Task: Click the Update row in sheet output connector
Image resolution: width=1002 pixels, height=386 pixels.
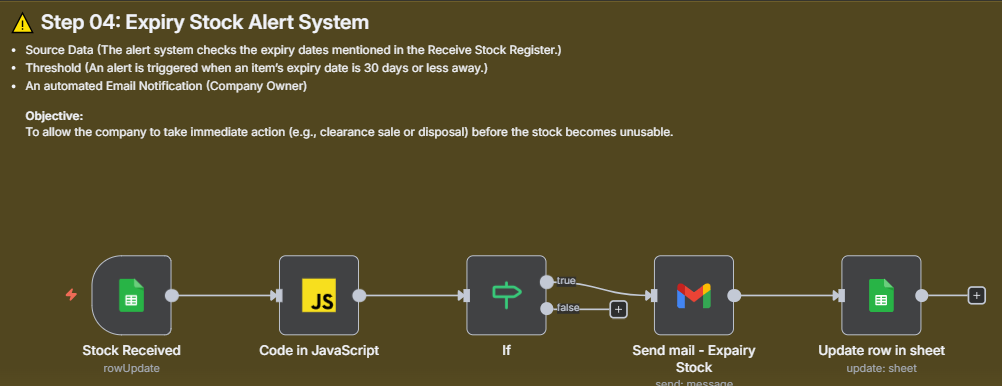Action: [x=921, y=295]
